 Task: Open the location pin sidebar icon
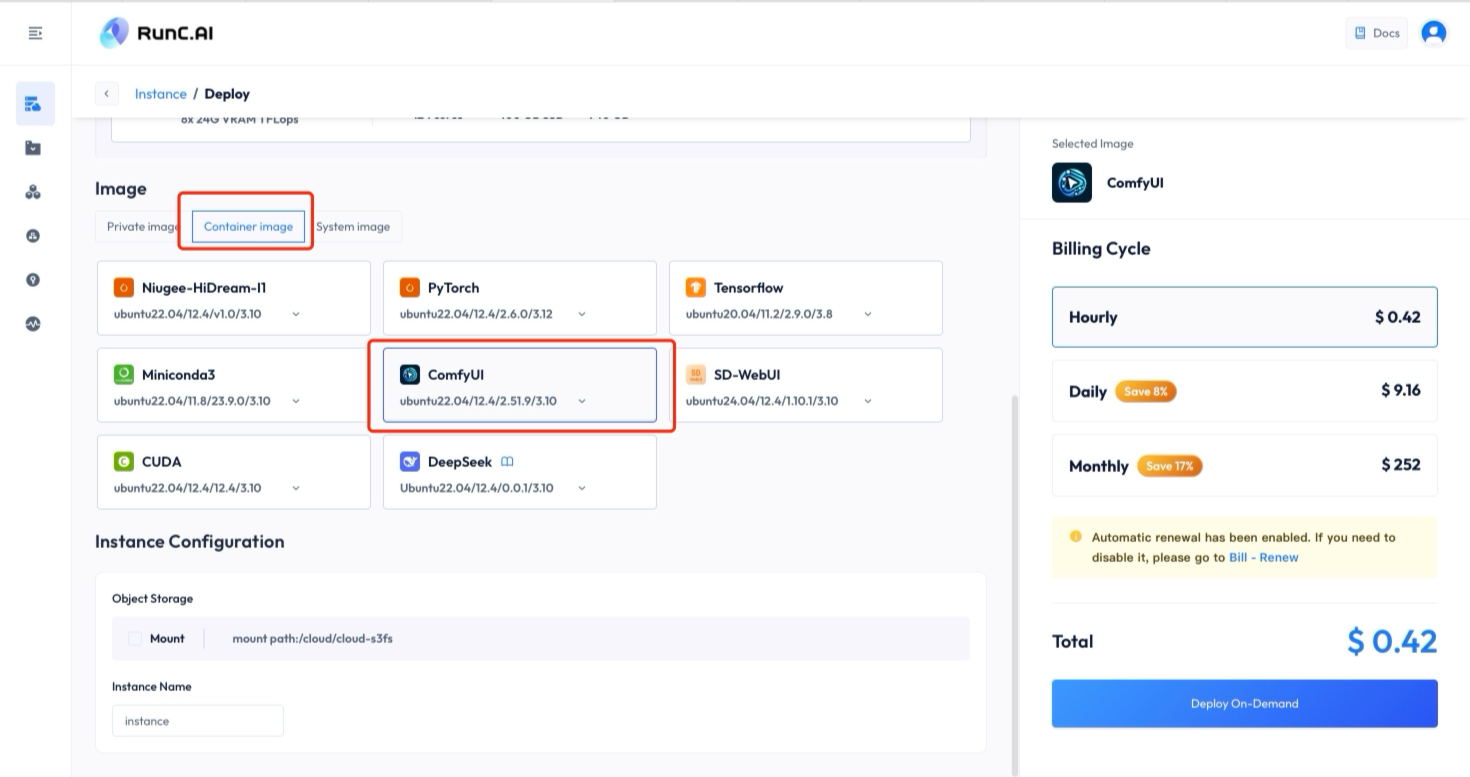pos(33,280)
